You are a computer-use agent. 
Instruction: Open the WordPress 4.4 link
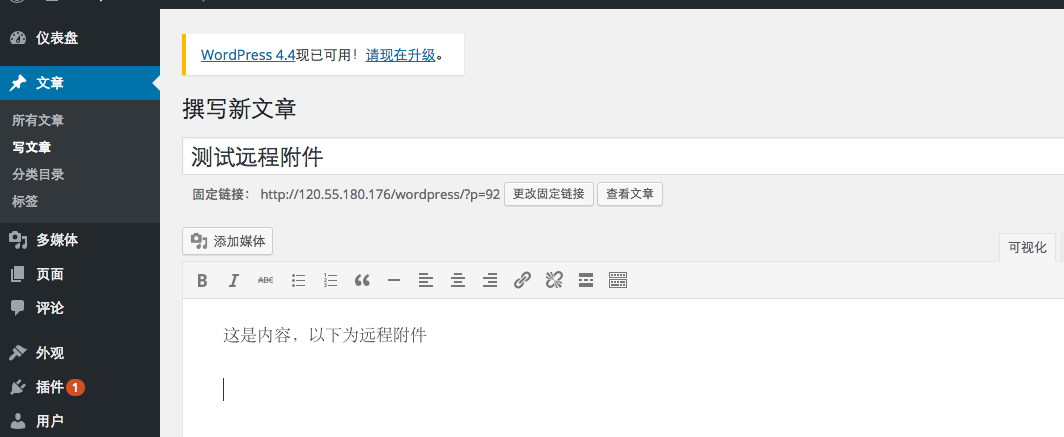[x=248, y=55]
